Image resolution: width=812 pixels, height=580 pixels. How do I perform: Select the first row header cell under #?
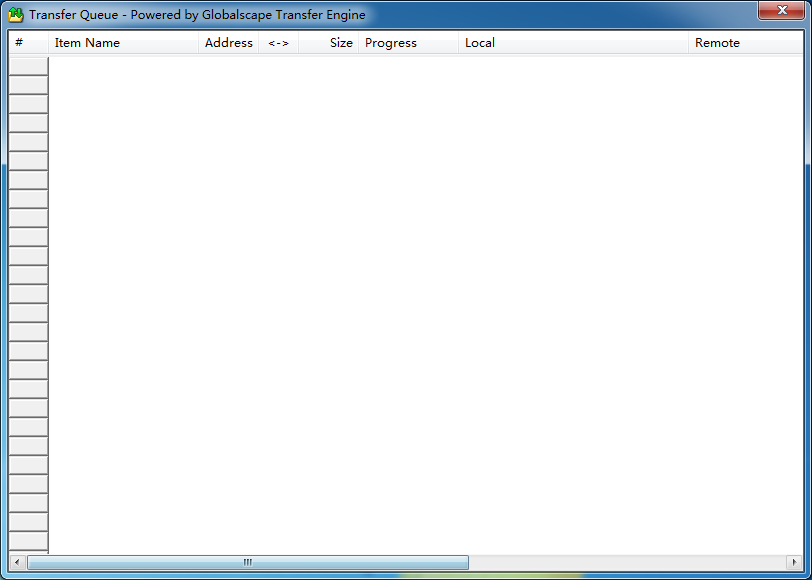coord(28,66)
